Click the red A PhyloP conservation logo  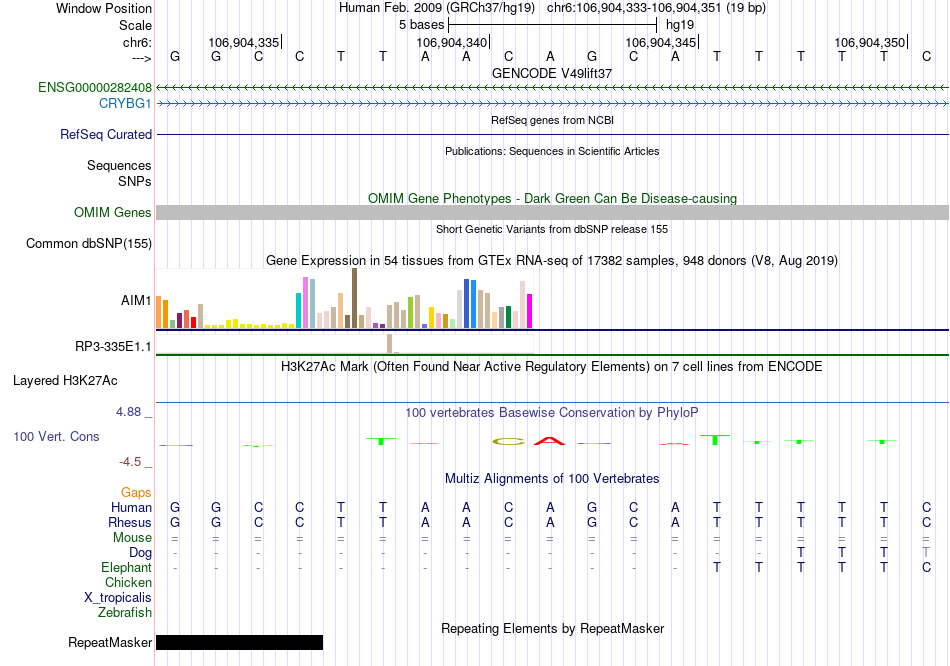pyautogui.click(x=549, y=441)
